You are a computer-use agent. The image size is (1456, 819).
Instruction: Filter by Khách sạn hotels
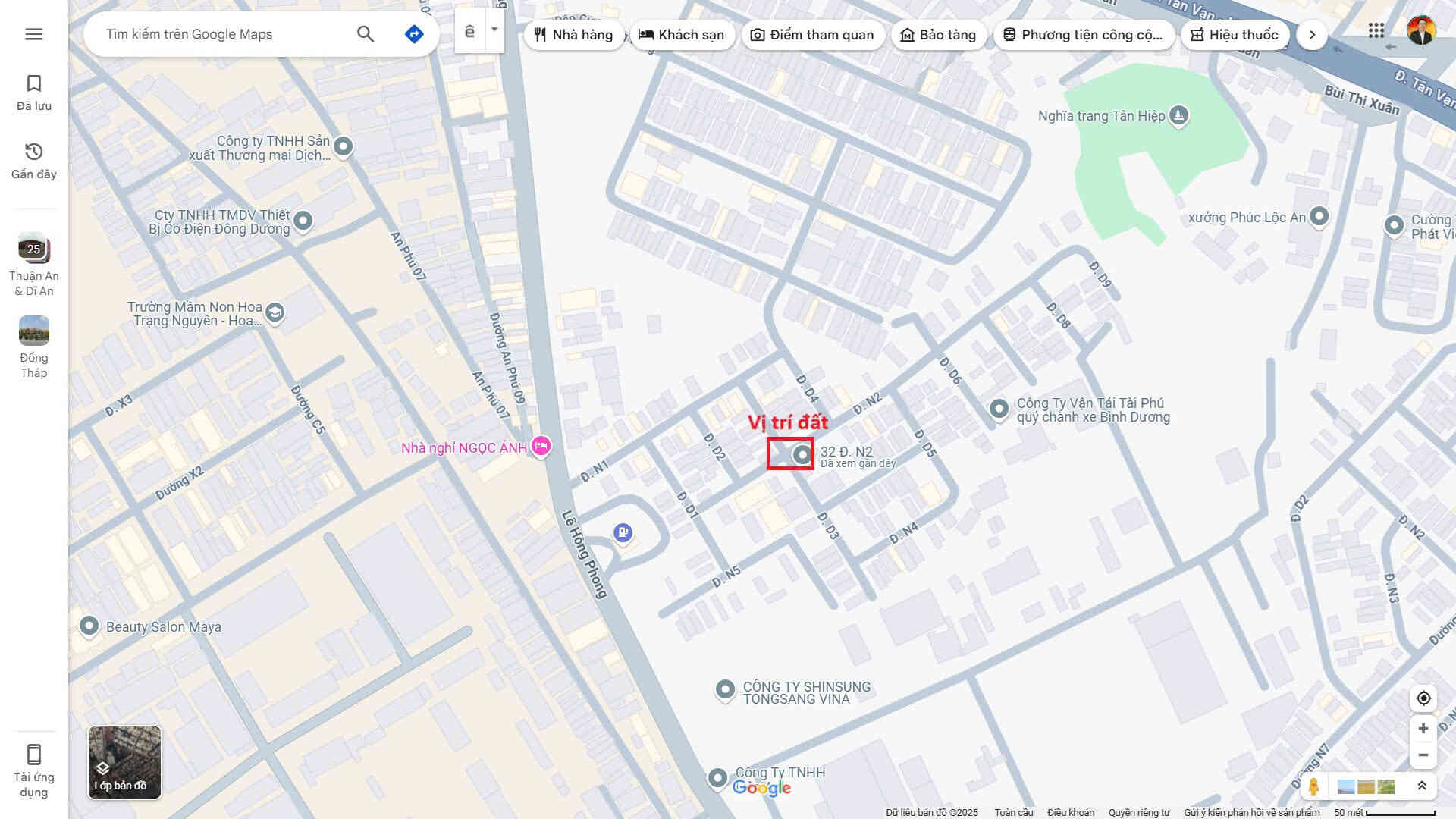coord(682,35)
